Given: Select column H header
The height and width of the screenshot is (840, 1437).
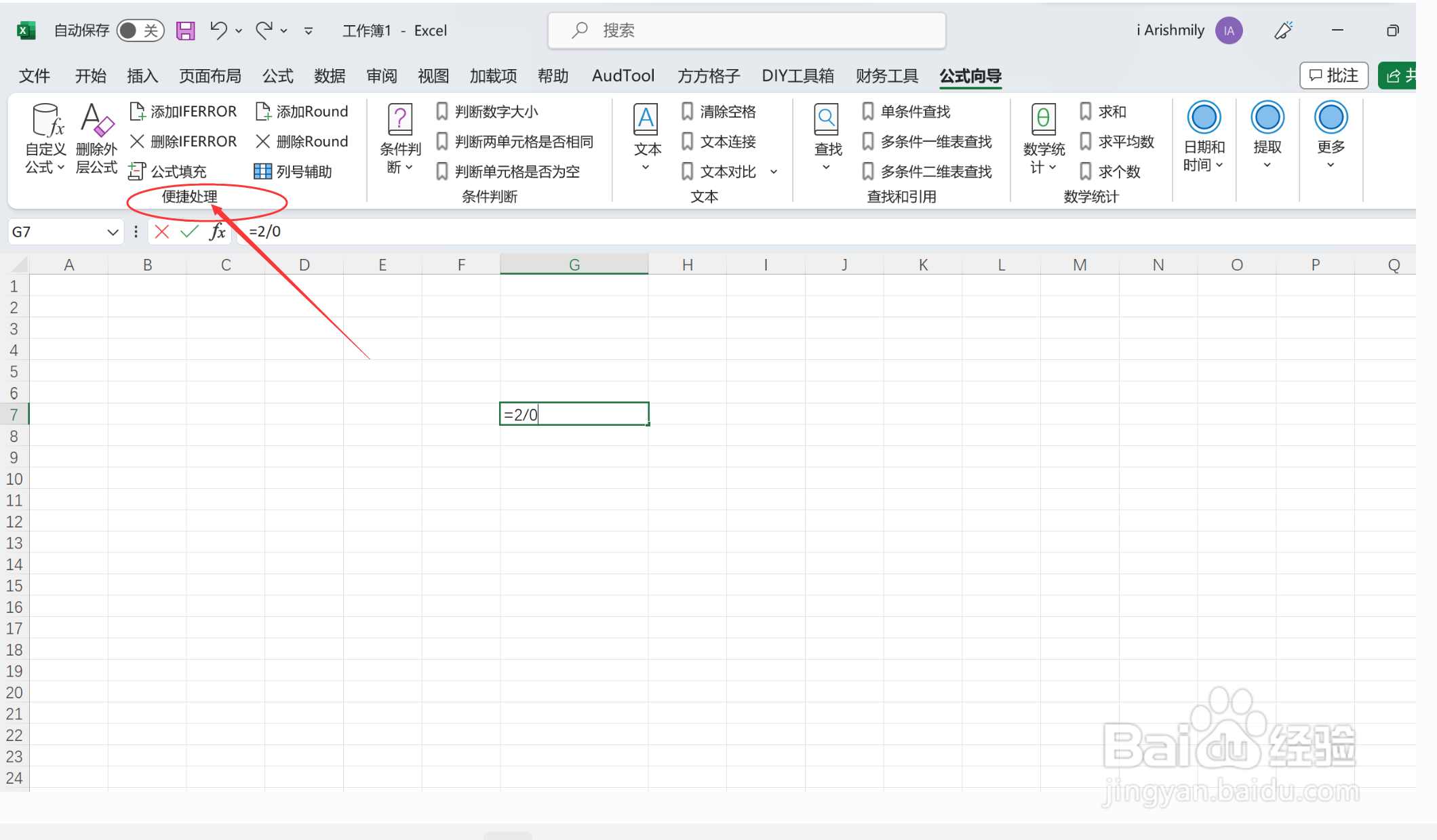Looking at the screenshot, I should [687, 264].
